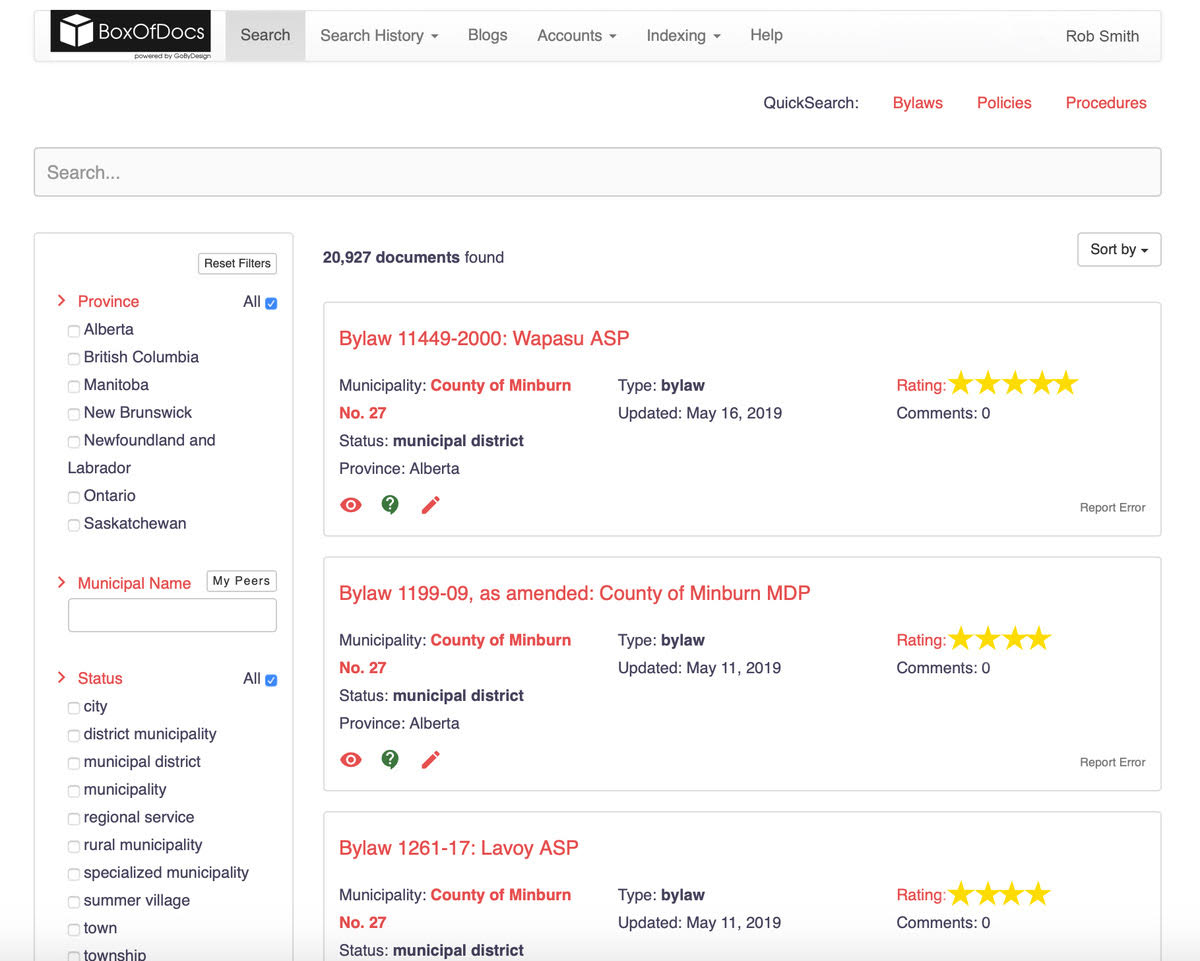Check the city status filter
Image resolution: width=1200 pixels, height=961 pixels.
pos(74,708)
